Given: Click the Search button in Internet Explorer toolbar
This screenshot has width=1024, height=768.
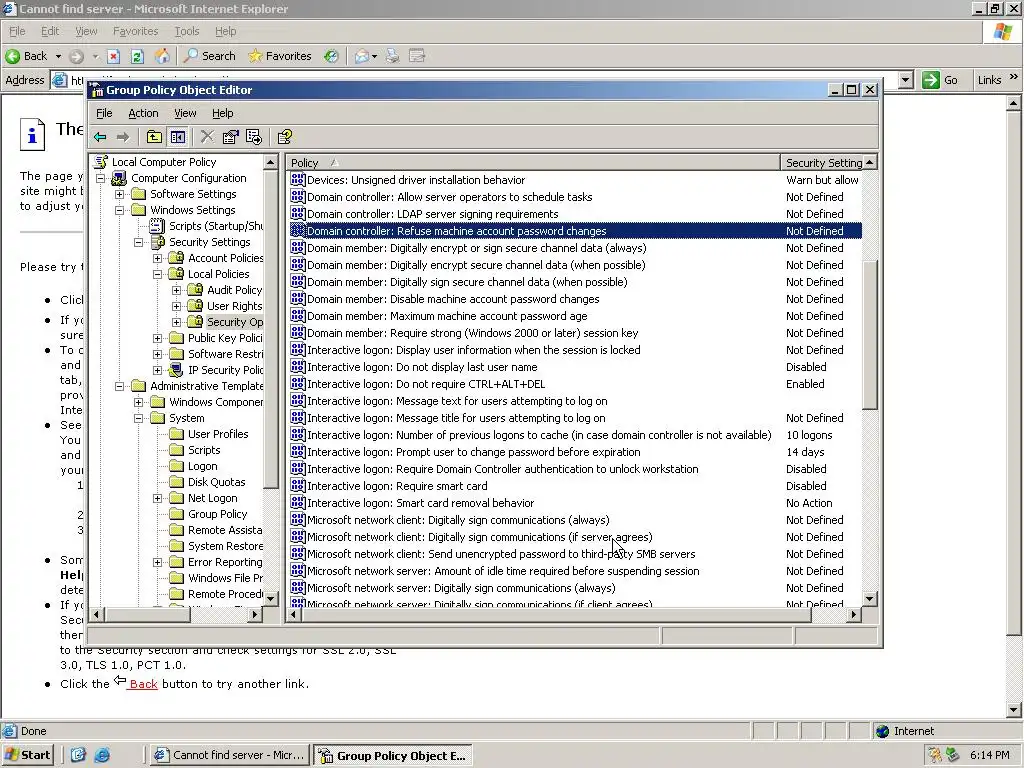Looking at the screenshot, I should (210, 56).
